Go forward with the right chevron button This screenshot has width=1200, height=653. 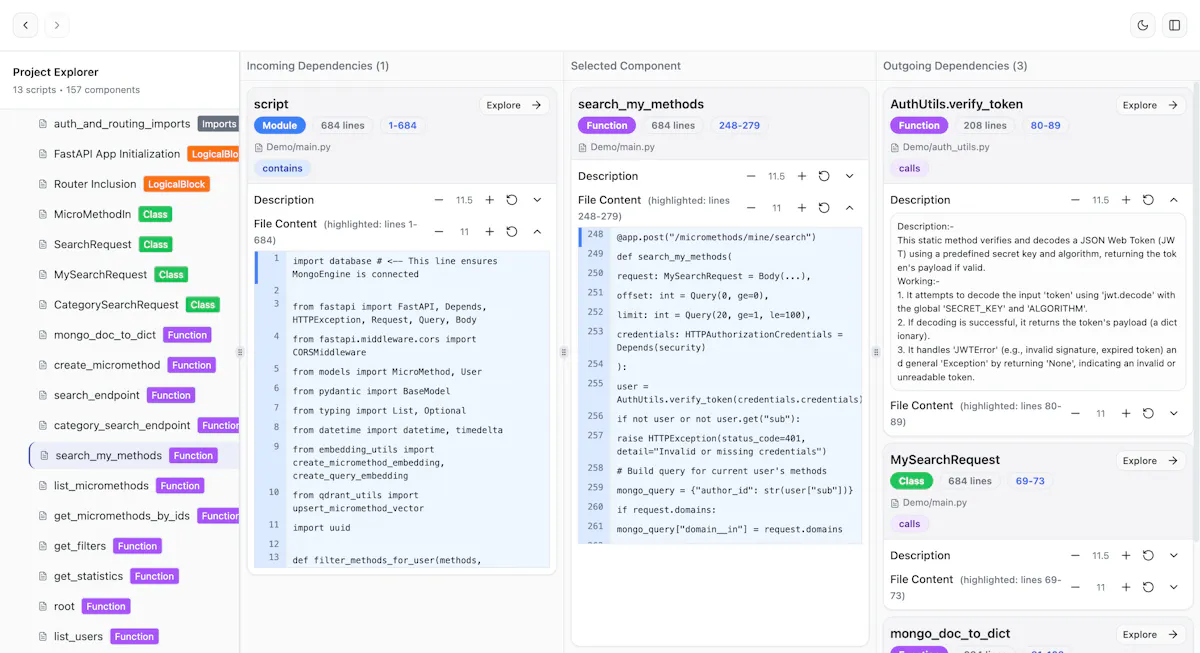57,25
